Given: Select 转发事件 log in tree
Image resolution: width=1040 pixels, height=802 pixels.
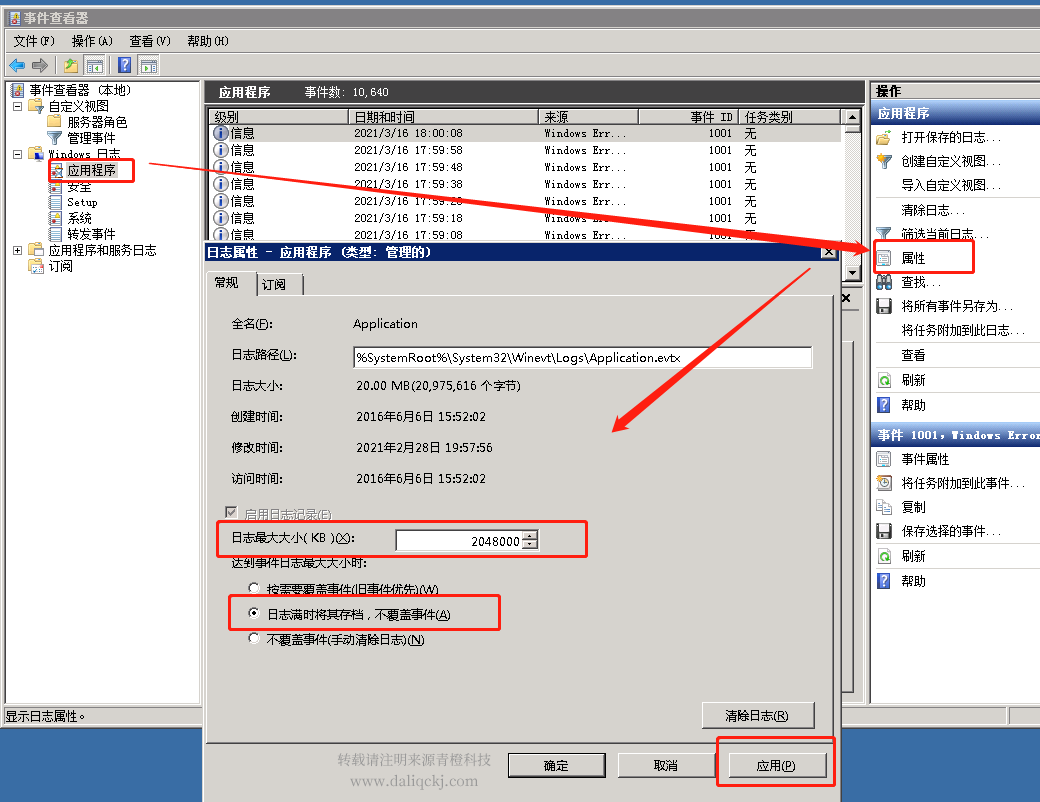Looking at the screenshot, I should [91, 234].
